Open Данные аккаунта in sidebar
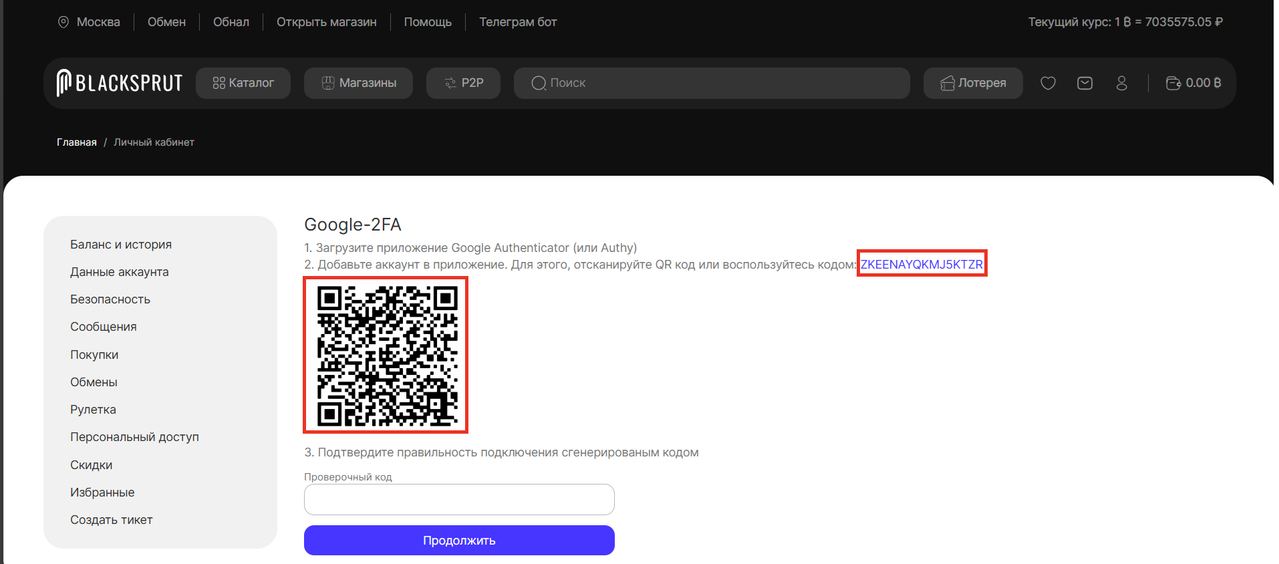The width and height of the screenshot is (1279, 564). pyautogui.click(x=119, y=272)
